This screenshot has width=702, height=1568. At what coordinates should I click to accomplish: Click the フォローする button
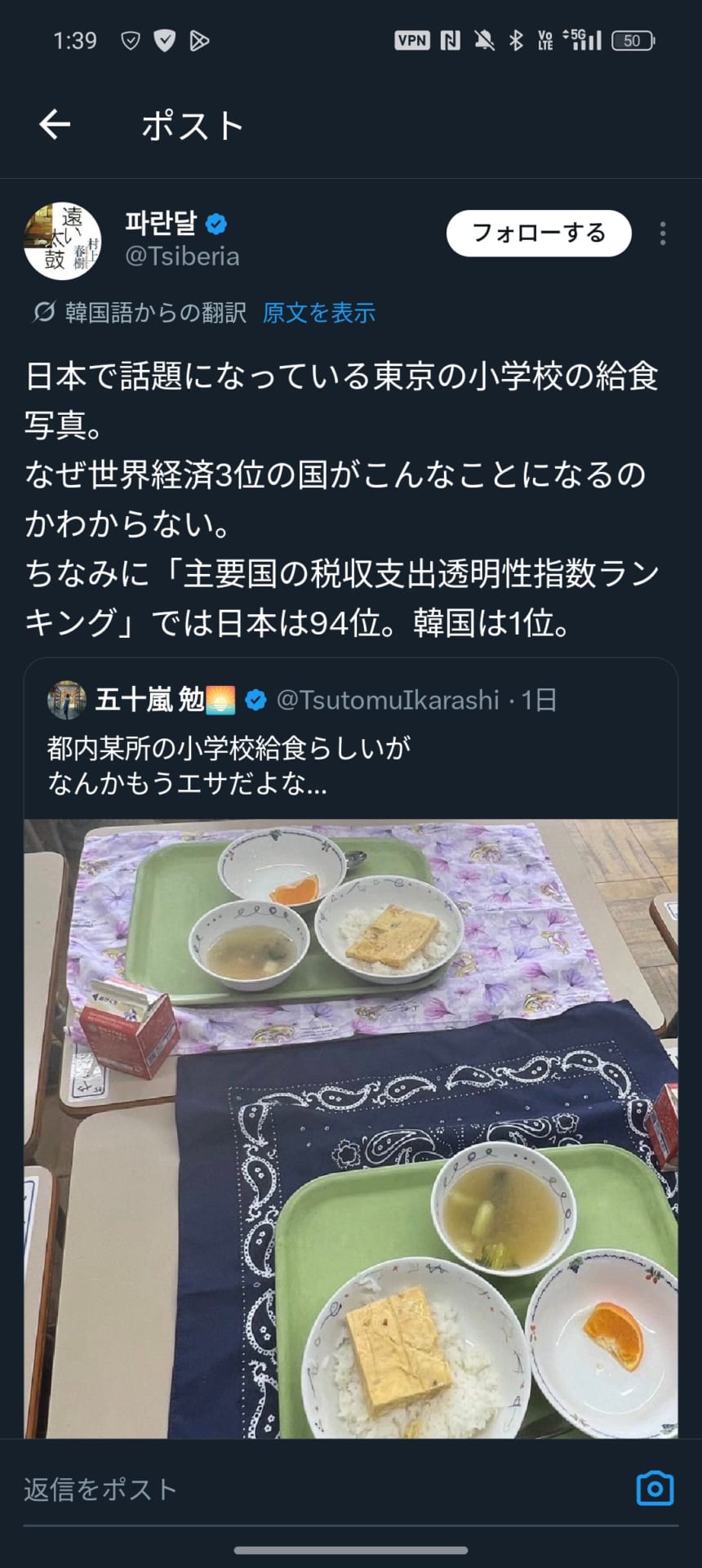point(539,234)
